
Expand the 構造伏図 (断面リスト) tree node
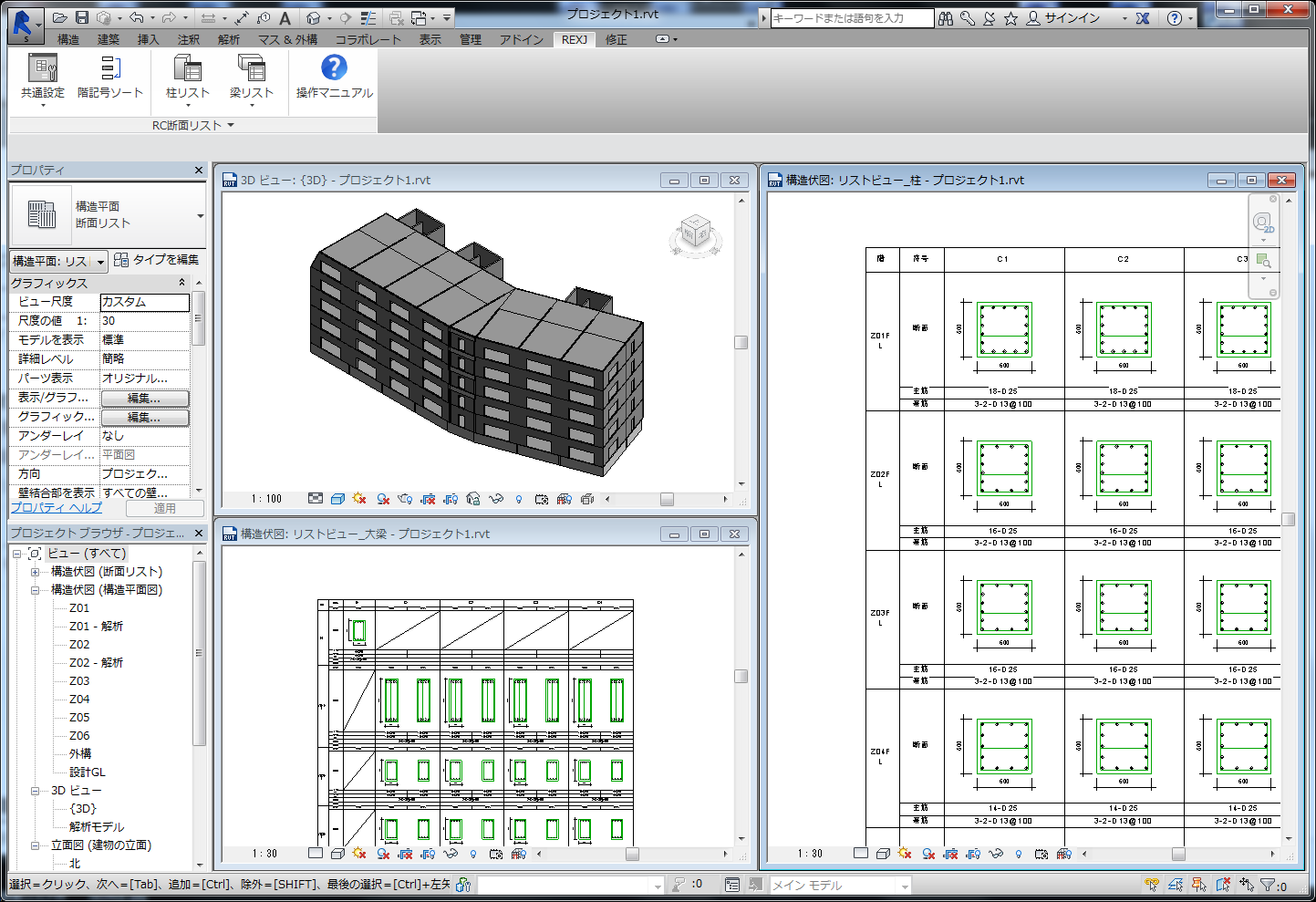[x=36, y=572]
